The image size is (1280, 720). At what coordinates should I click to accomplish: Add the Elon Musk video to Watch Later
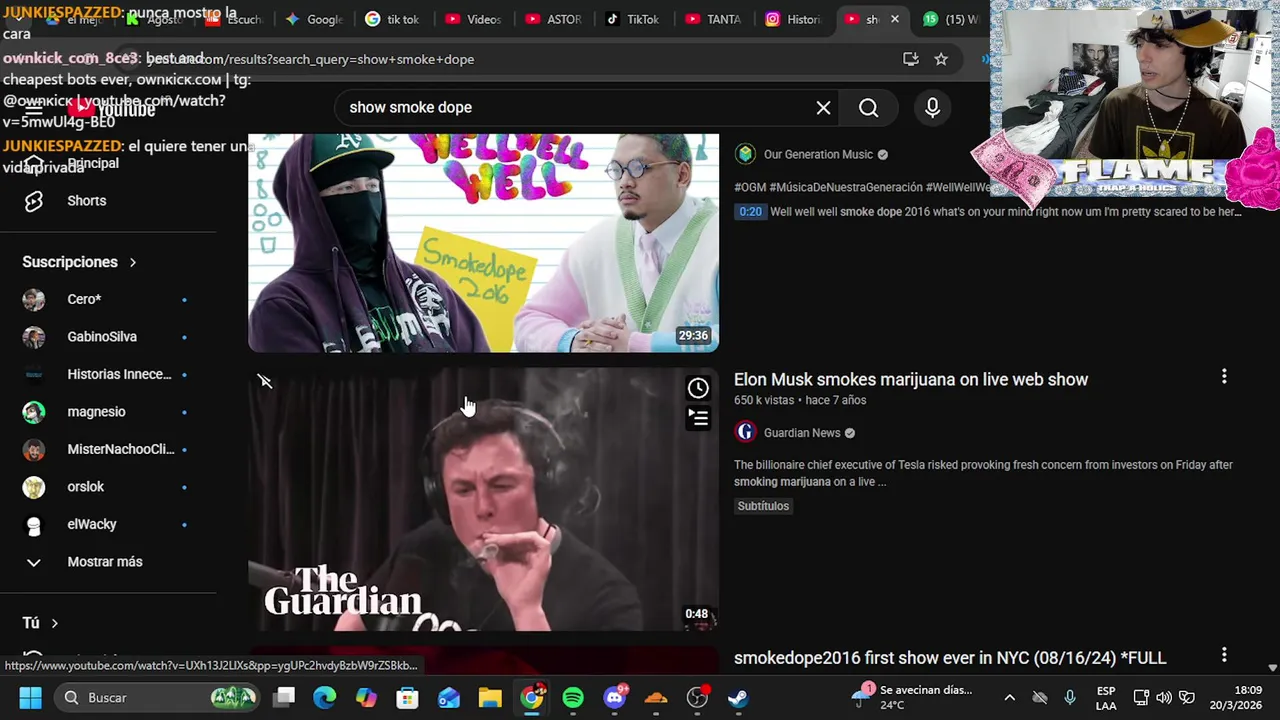point(698,388)
